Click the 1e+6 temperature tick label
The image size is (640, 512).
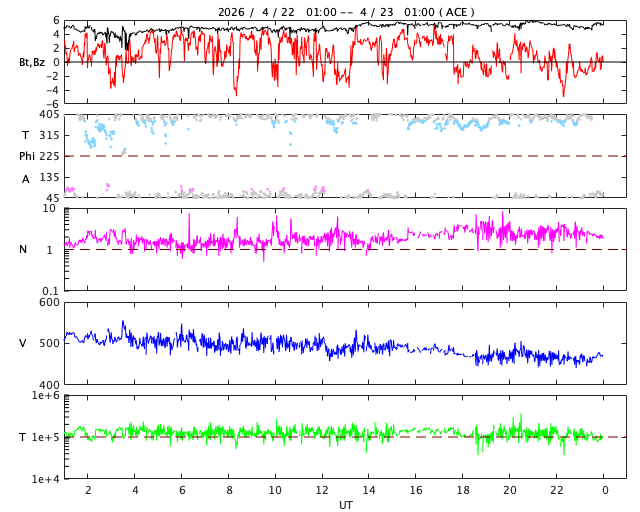point(45,396)
